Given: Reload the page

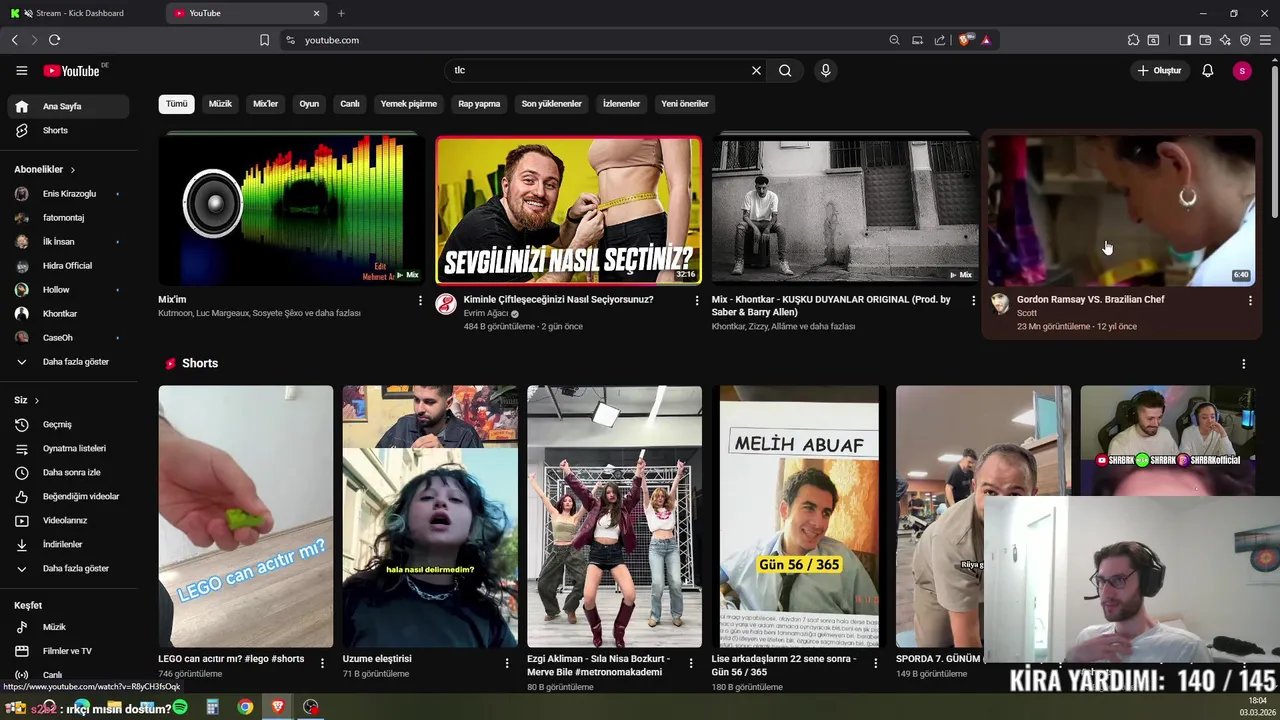Looking at the screenshot, I should point(54,40).
